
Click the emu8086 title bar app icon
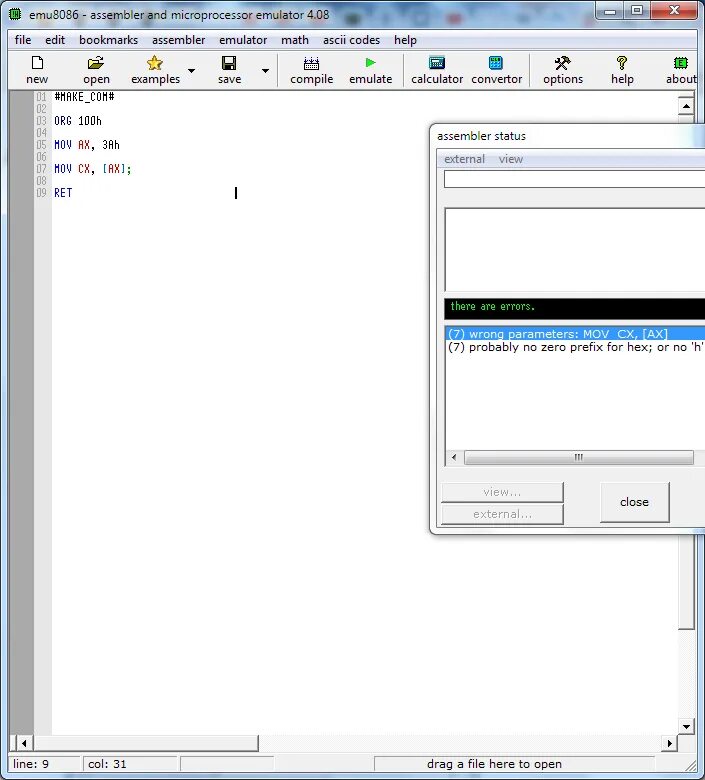15,14
